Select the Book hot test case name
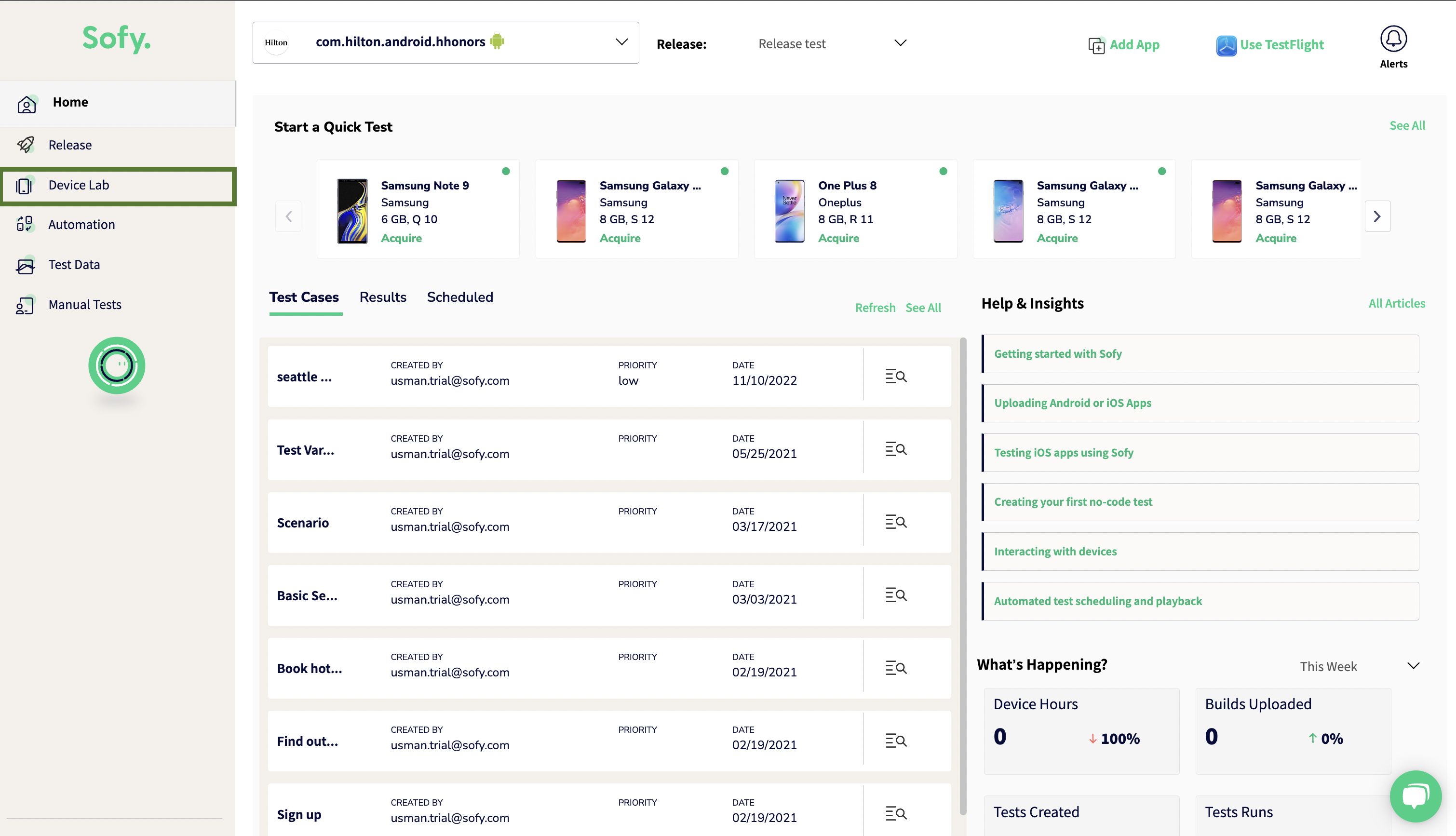 coord(310,669)
